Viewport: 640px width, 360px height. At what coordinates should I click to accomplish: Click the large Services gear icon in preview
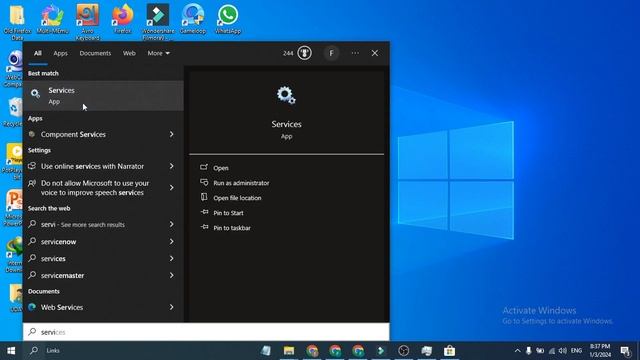tap(286, 95)
